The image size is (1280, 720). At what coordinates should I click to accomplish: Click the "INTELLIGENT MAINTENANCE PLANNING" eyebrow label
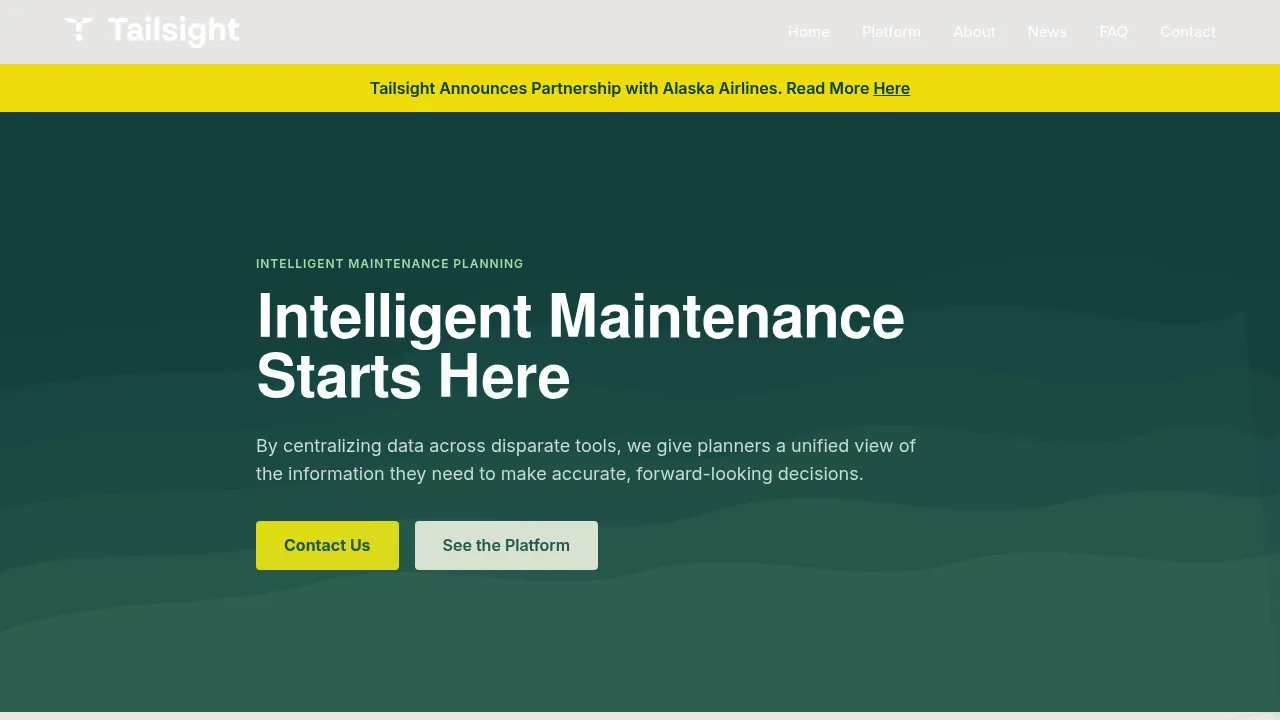pos(390,264)
